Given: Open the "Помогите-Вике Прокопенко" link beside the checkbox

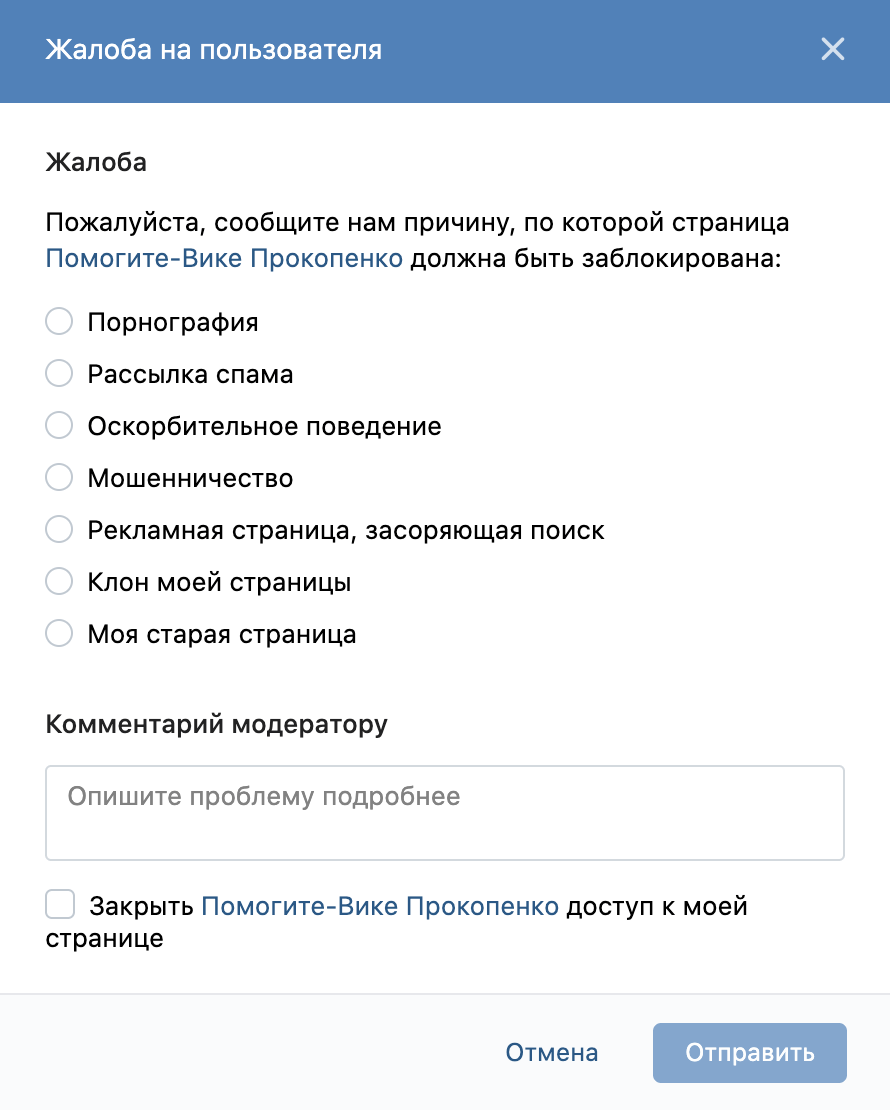Looking at the screenshot, I should click(x=380, y=907).
